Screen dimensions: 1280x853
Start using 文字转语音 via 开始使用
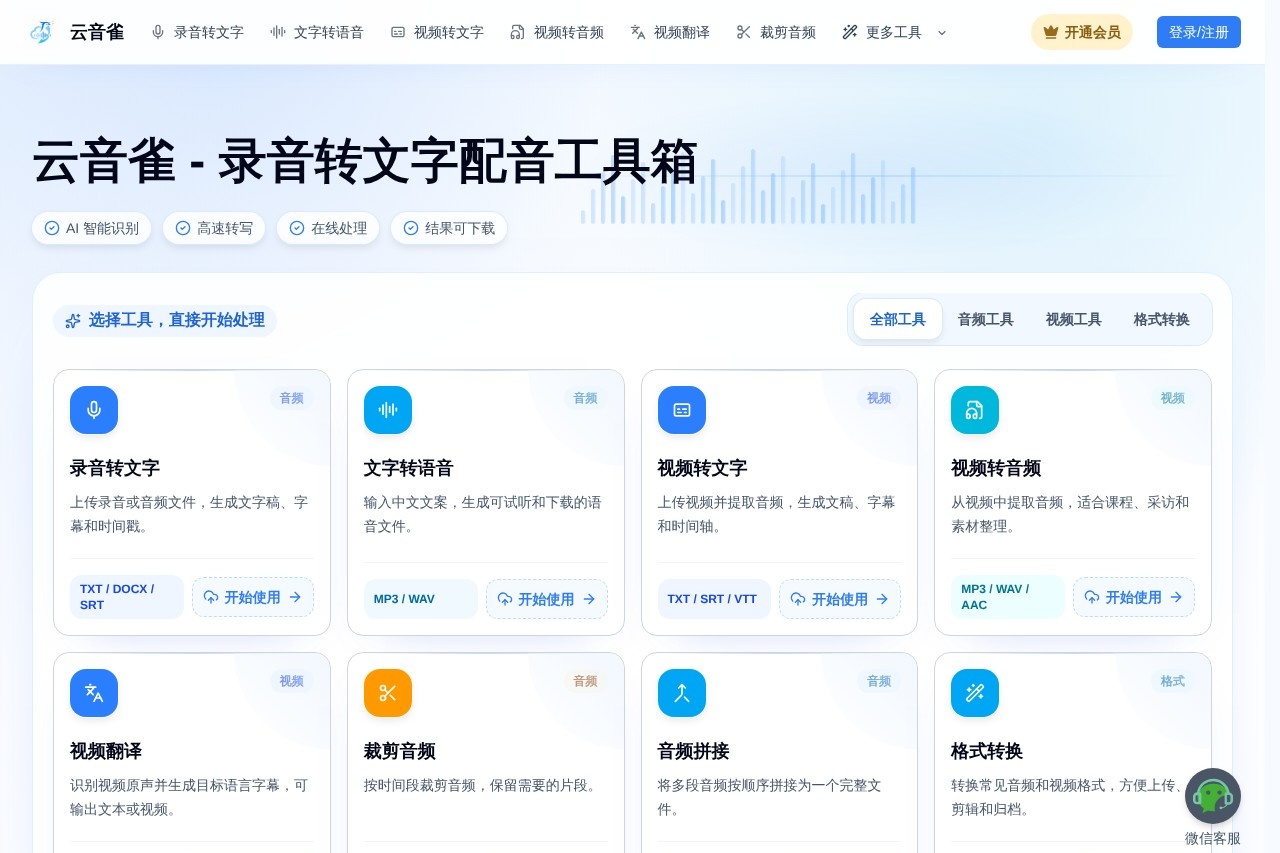pos(547,599)
